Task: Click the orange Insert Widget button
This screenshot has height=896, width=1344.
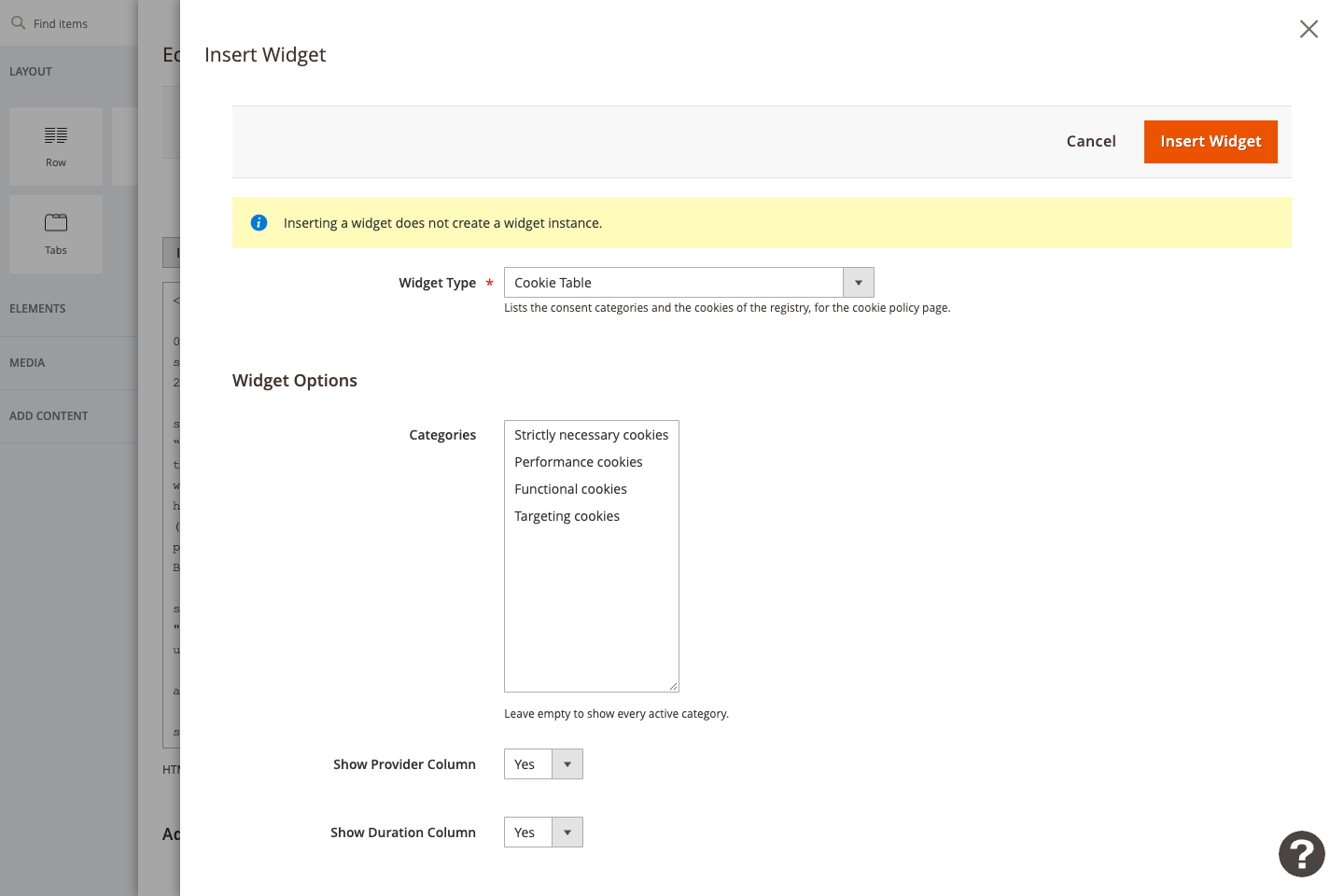Action: click(1211, 142)
